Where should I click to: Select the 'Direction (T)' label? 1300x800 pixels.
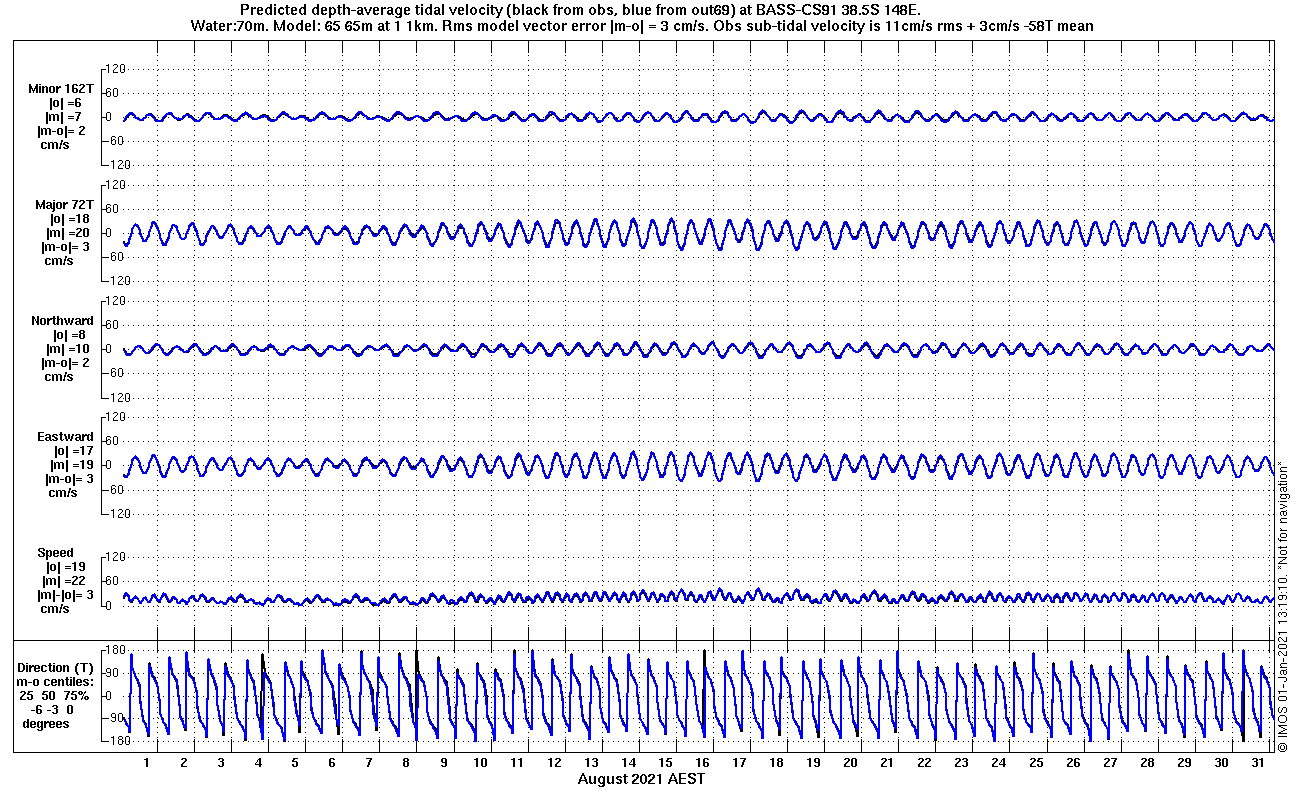[57, 667]
